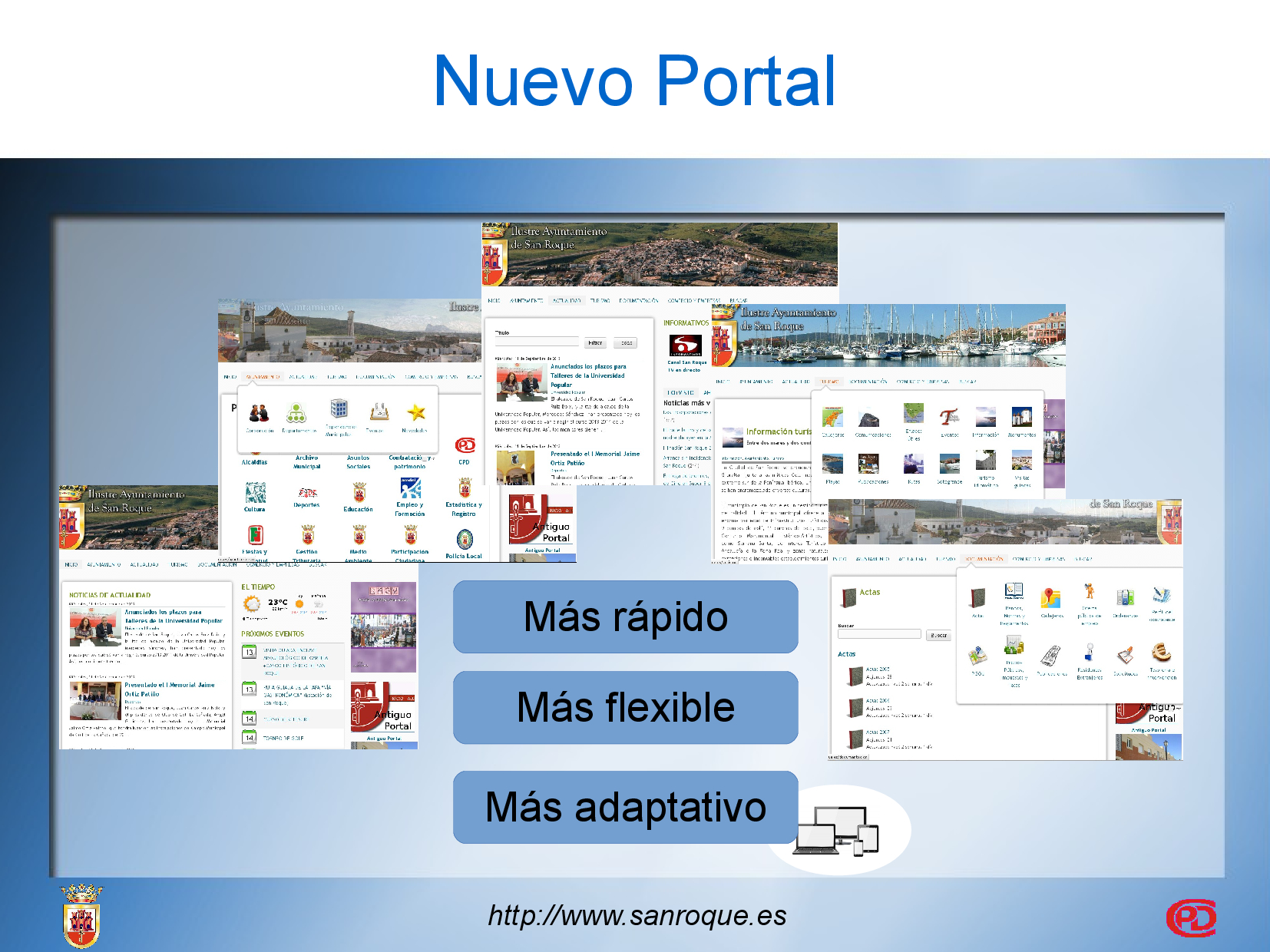Viewport: 1270px width, 952px height.
Task: Select the highlighted Turismo menu tab
Action: pyautogui.click(x=830, y=382)
